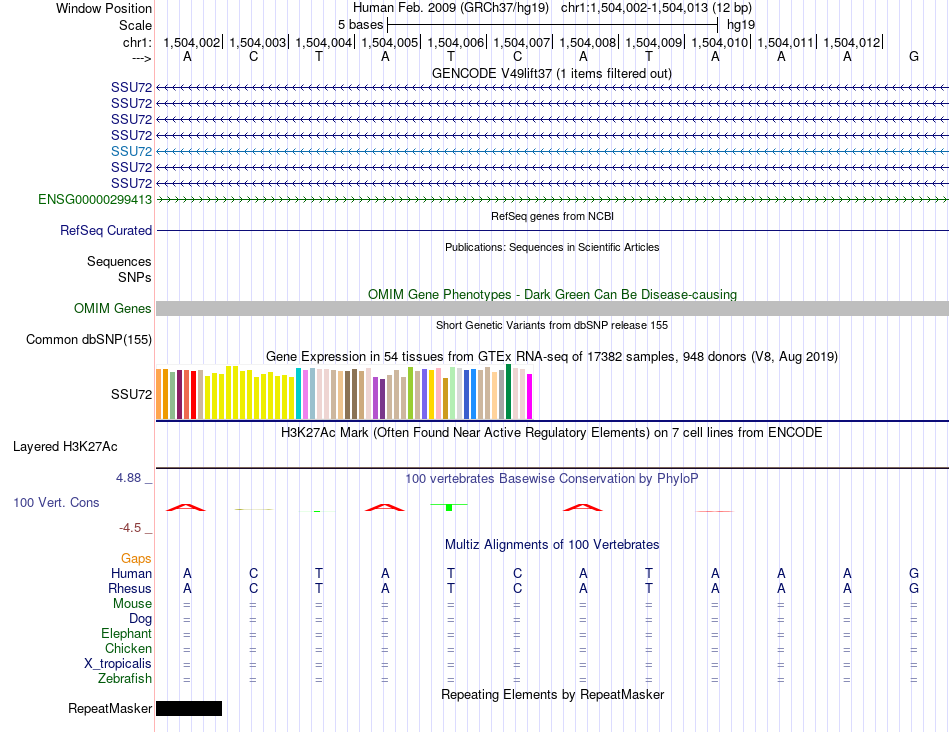Click the 100 Vert. Cons label

click(x=56, y=502)
